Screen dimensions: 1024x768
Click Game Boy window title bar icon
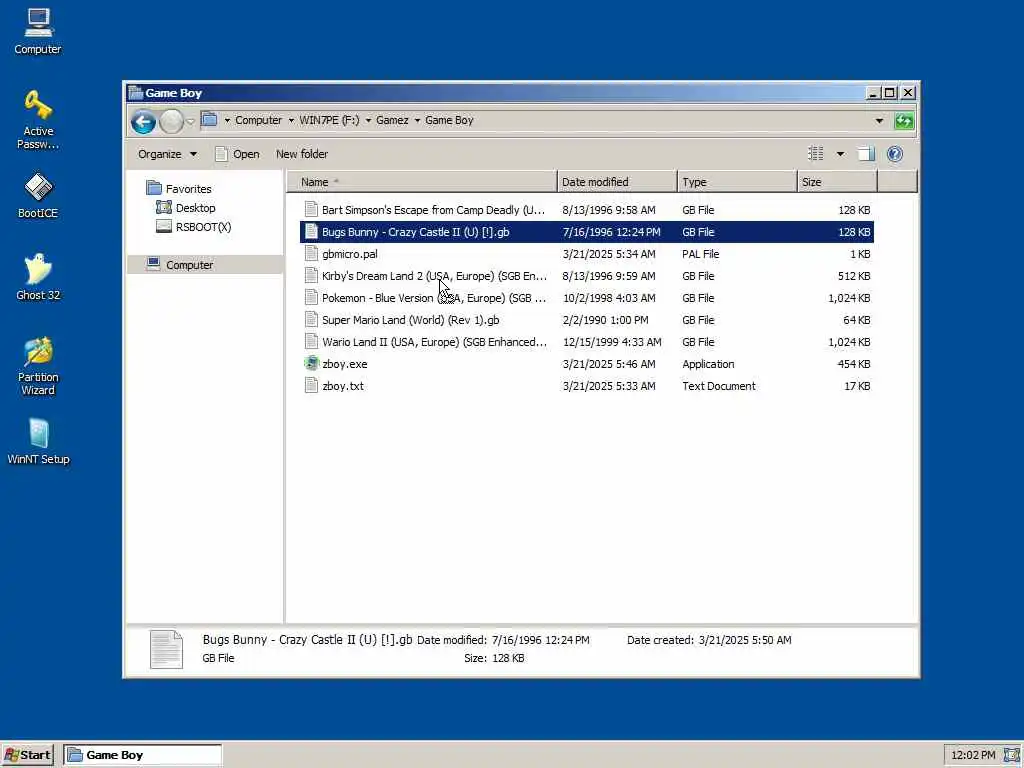pyautogui.click(x=135, y=92)
